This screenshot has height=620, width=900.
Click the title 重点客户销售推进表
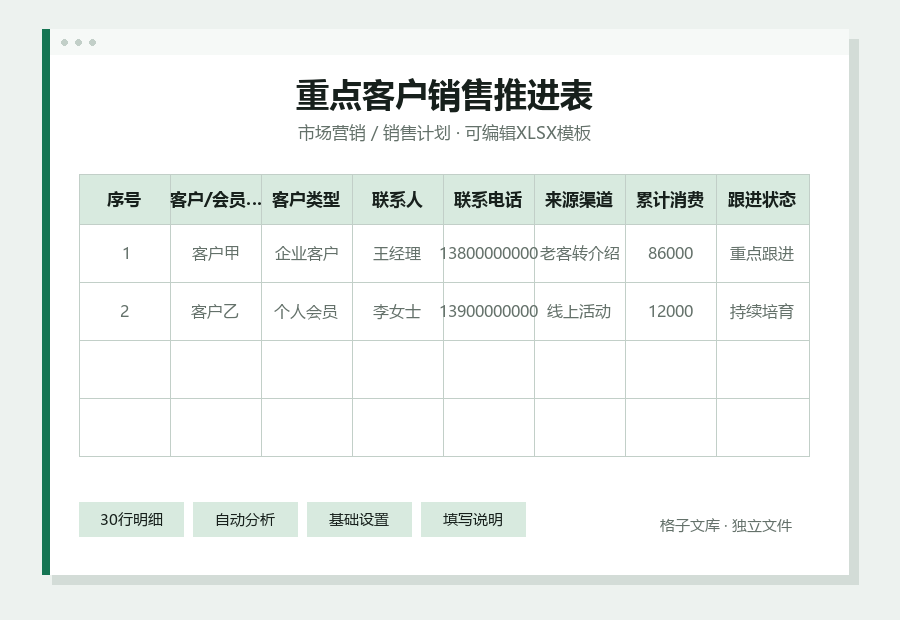(444, 95)
